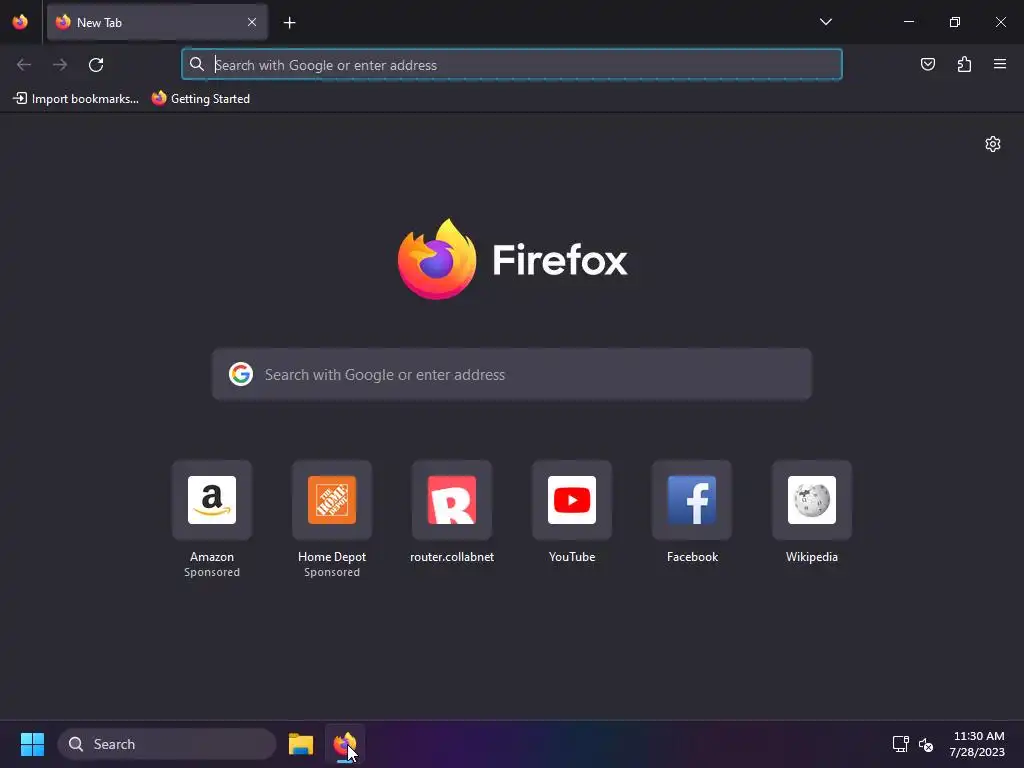Open the Wikipedia shortcut tile
The height and width of the screenshot is (768, 1024).
[x=812, y=500]
